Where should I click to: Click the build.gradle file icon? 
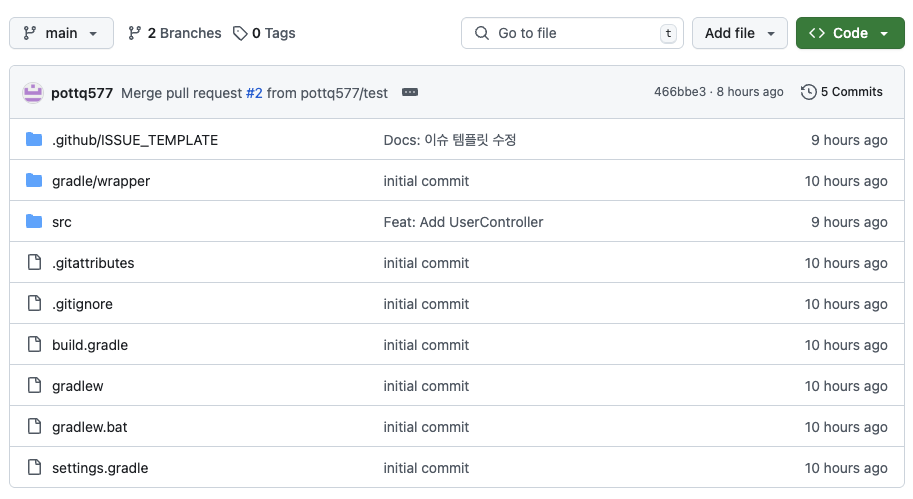pyautogui.click(x=34, y=345)
